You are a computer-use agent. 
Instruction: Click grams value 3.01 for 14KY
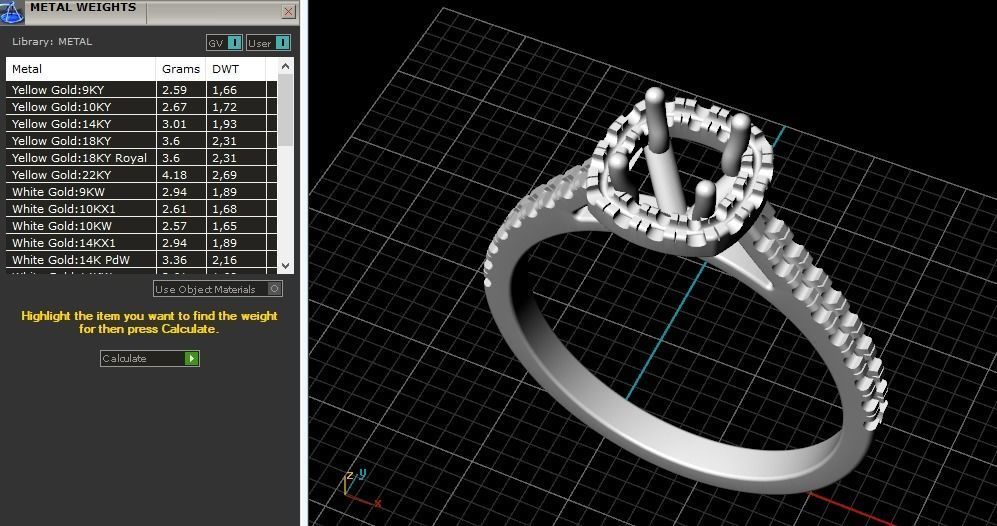[x=174, y=123]
